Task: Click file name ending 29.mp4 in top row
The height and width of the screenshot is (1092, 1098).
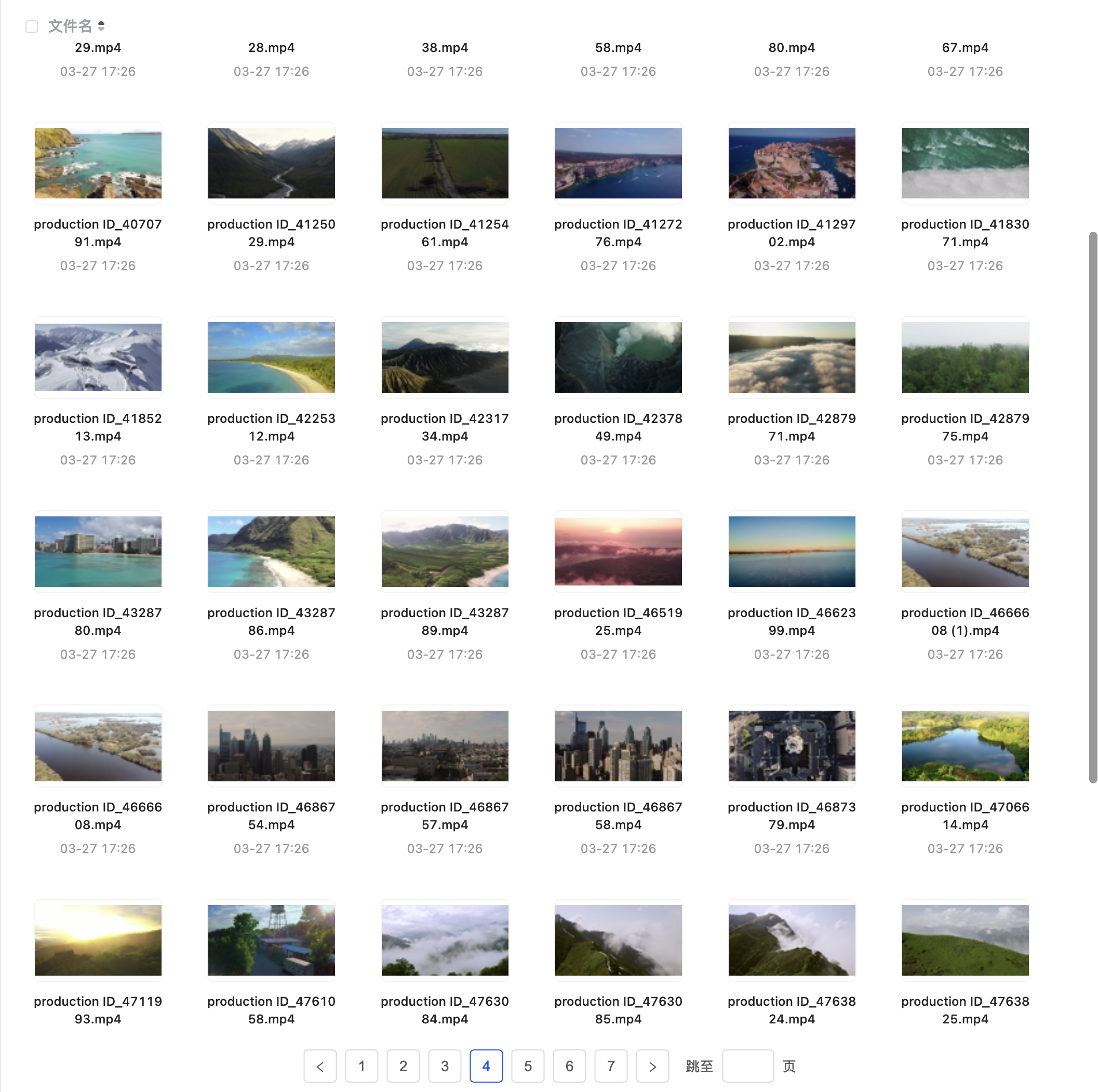Action: (98, 48)
